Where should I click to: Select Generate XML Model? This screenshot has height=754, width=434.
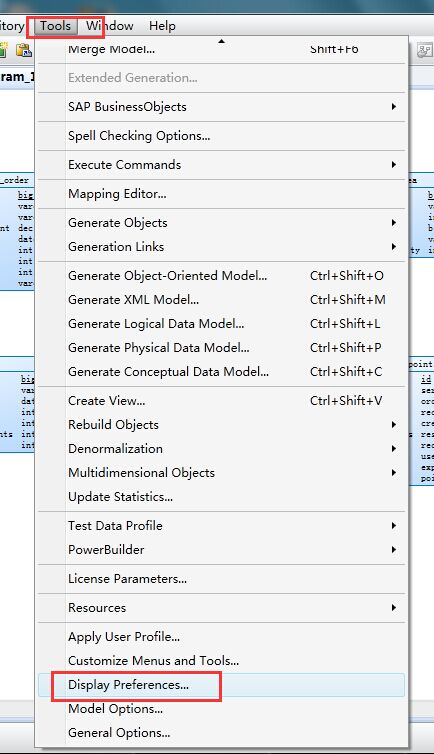tap(221, 300)
